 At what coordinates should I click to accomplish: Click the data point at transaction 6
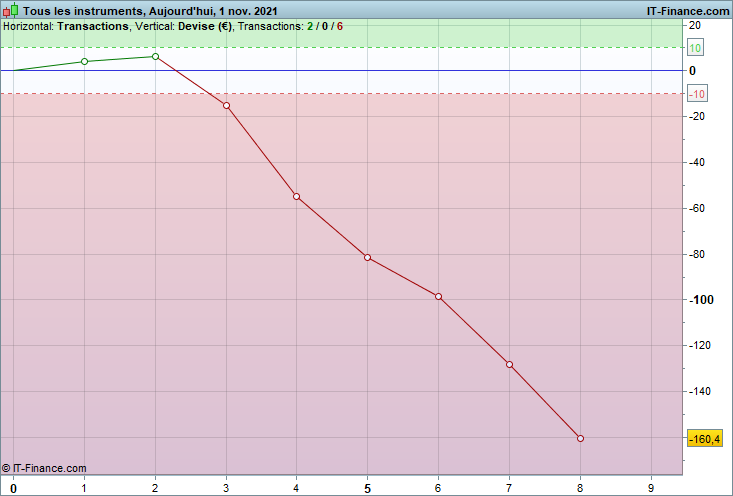(x=438, y=296)
